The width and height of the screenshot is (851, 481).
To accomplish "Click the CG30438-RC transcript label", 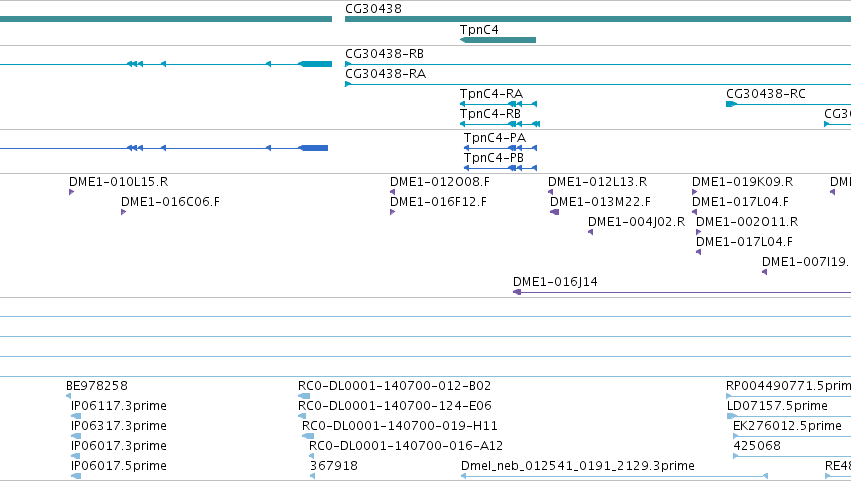I will pyautogui.click(x=766, y=94).
